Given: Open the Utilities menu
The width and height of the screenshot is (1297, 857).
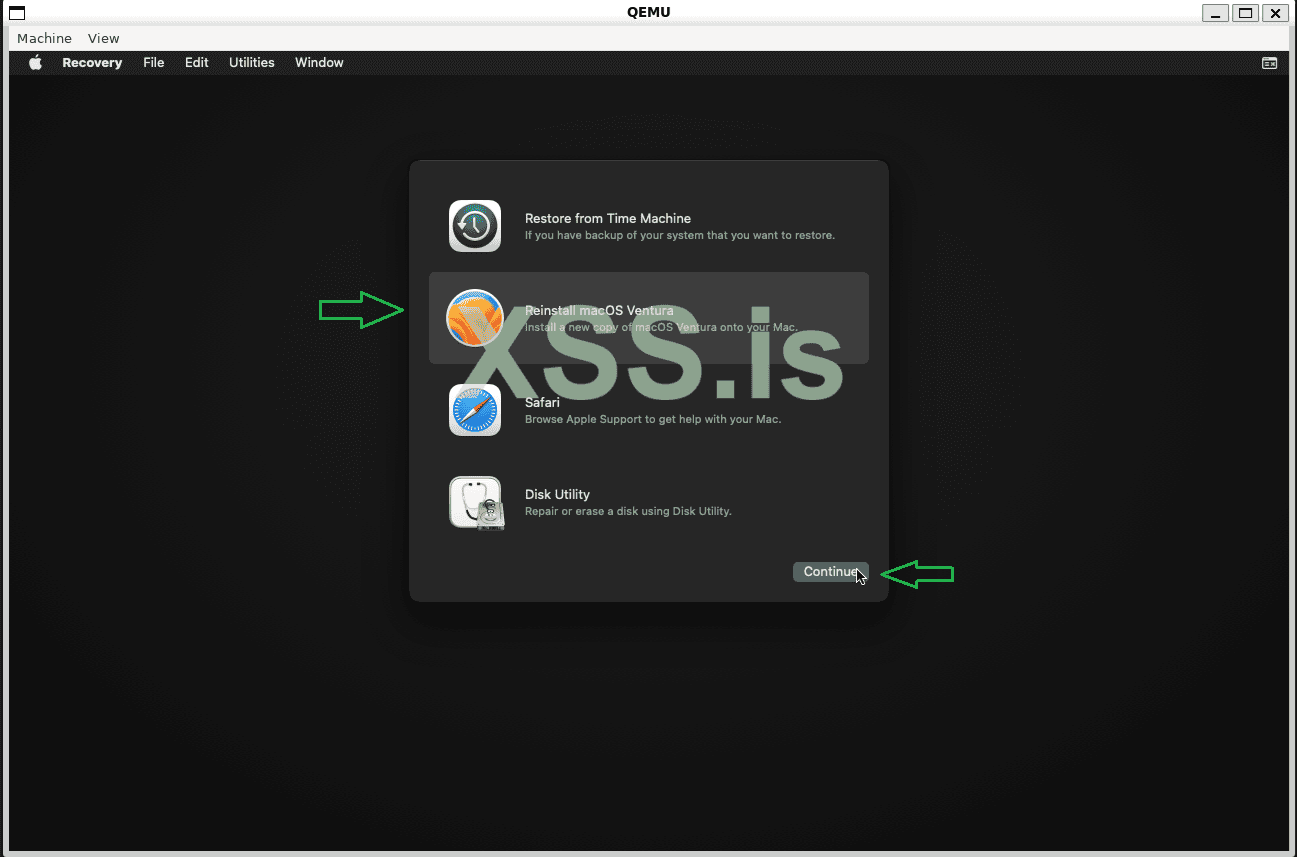Looking at the screenshot, I should coord(252,62).
